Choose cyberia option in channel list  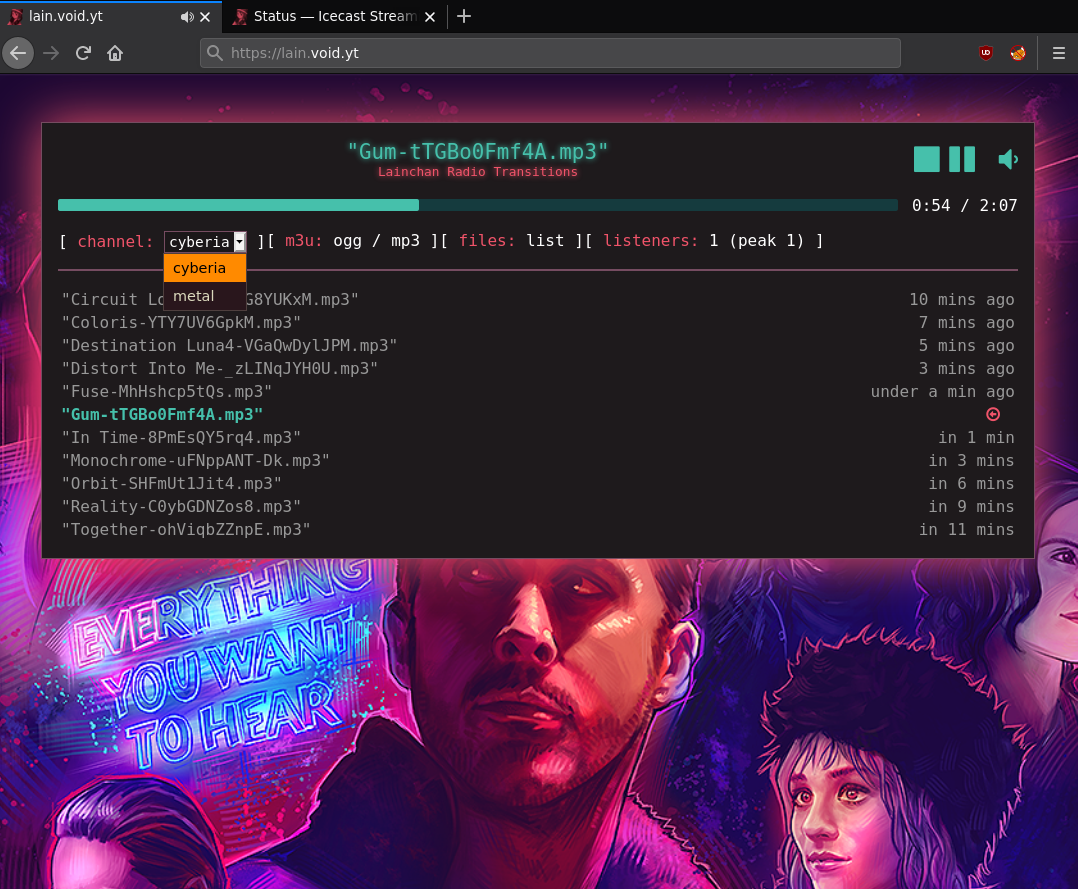205,267
